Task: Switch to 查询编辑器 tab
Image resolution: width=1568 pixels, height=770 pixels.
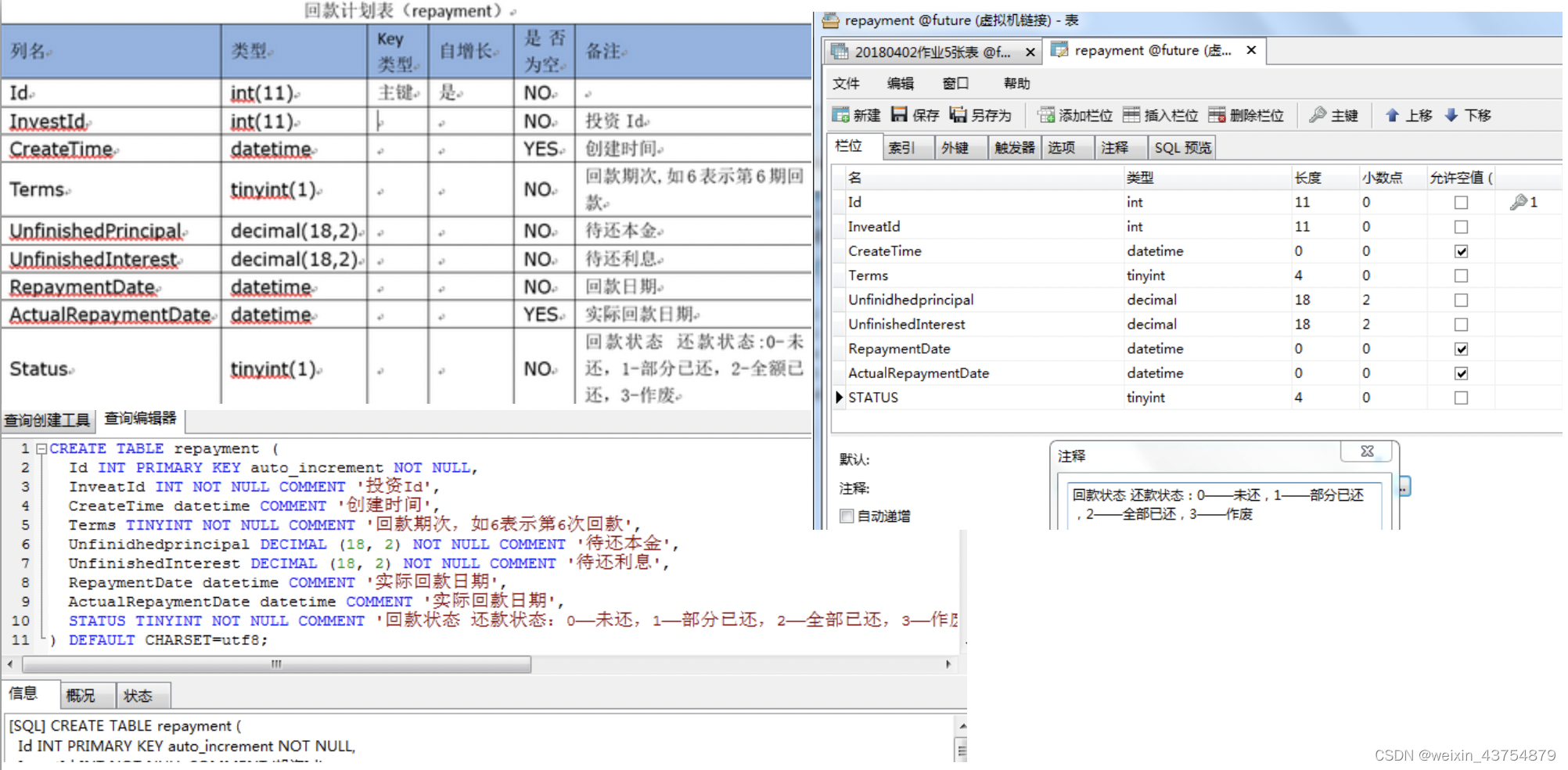Action: click(x=141, y=419)
